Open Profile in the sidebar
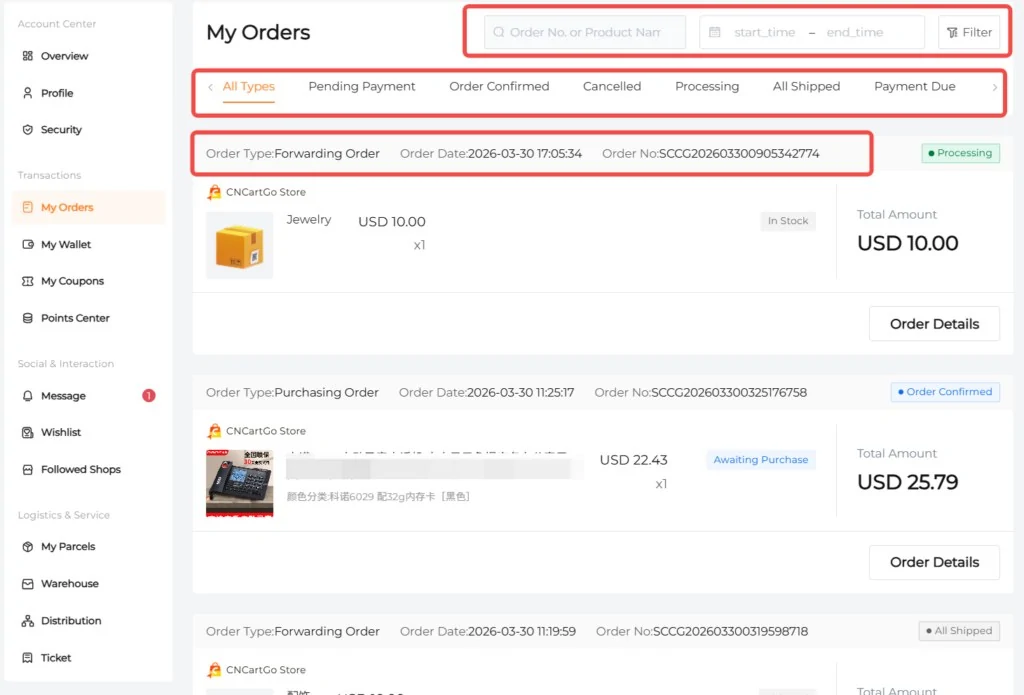Image resolution: width=1024 pixels, height=695 pixels. pos(57,93)
